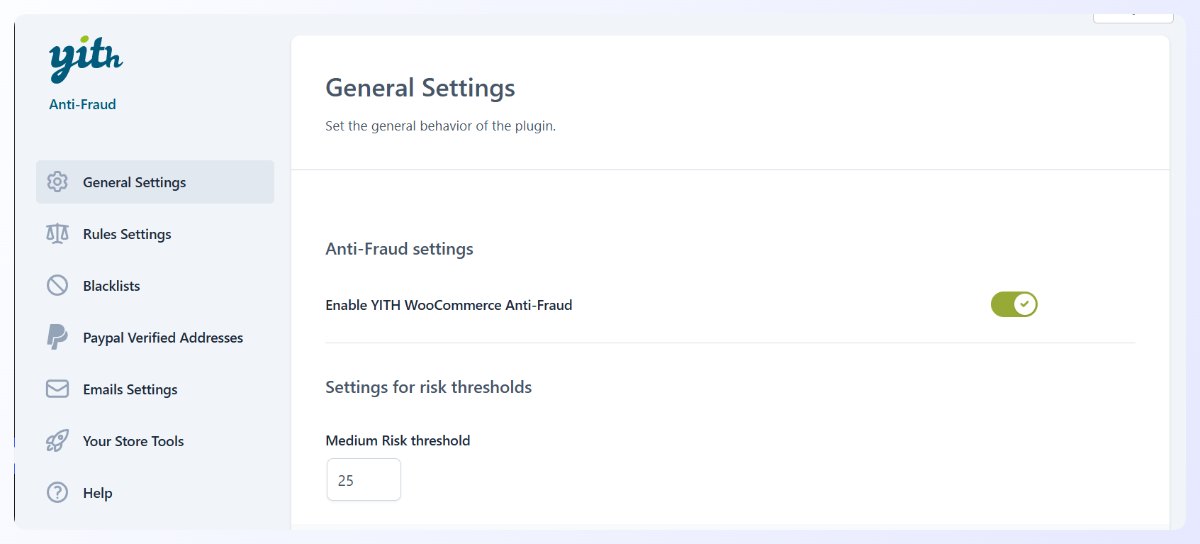The width and height of the screenshot is (1200, 544).
Task: Click the Blacklists prohibited-circle icon
Action: point(57,286)
